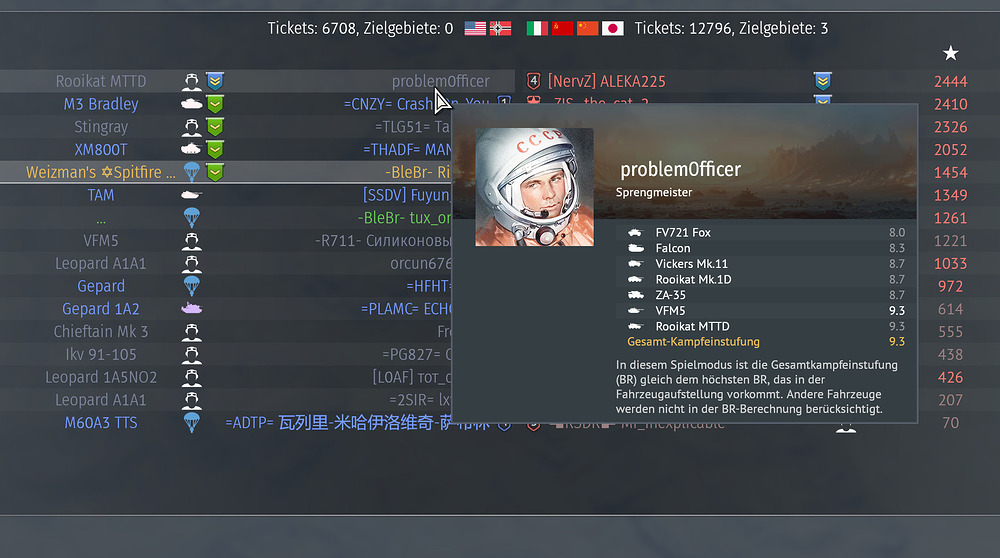Screen dimensions: 1000x558
Task: Click the score 2444 in the top row
Action: (950, 81)
